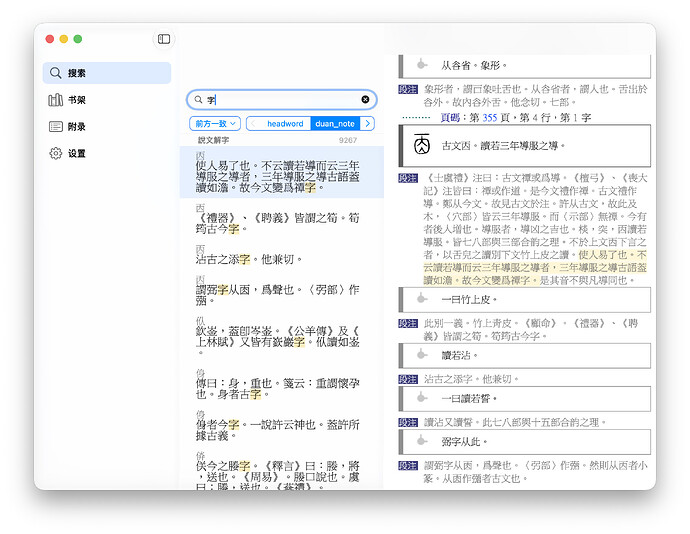Image resolution: width=690 pixels, height=534 pixels.
Task: Open the 附录 appendix section
Action: (x=106, y=127)
